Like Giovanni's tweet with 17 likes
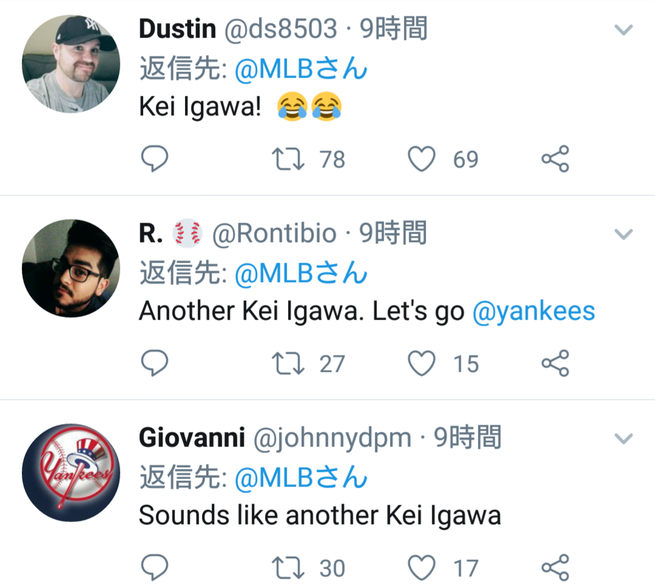The width and height of the screenshot is (655, 587). coord(422,568)
